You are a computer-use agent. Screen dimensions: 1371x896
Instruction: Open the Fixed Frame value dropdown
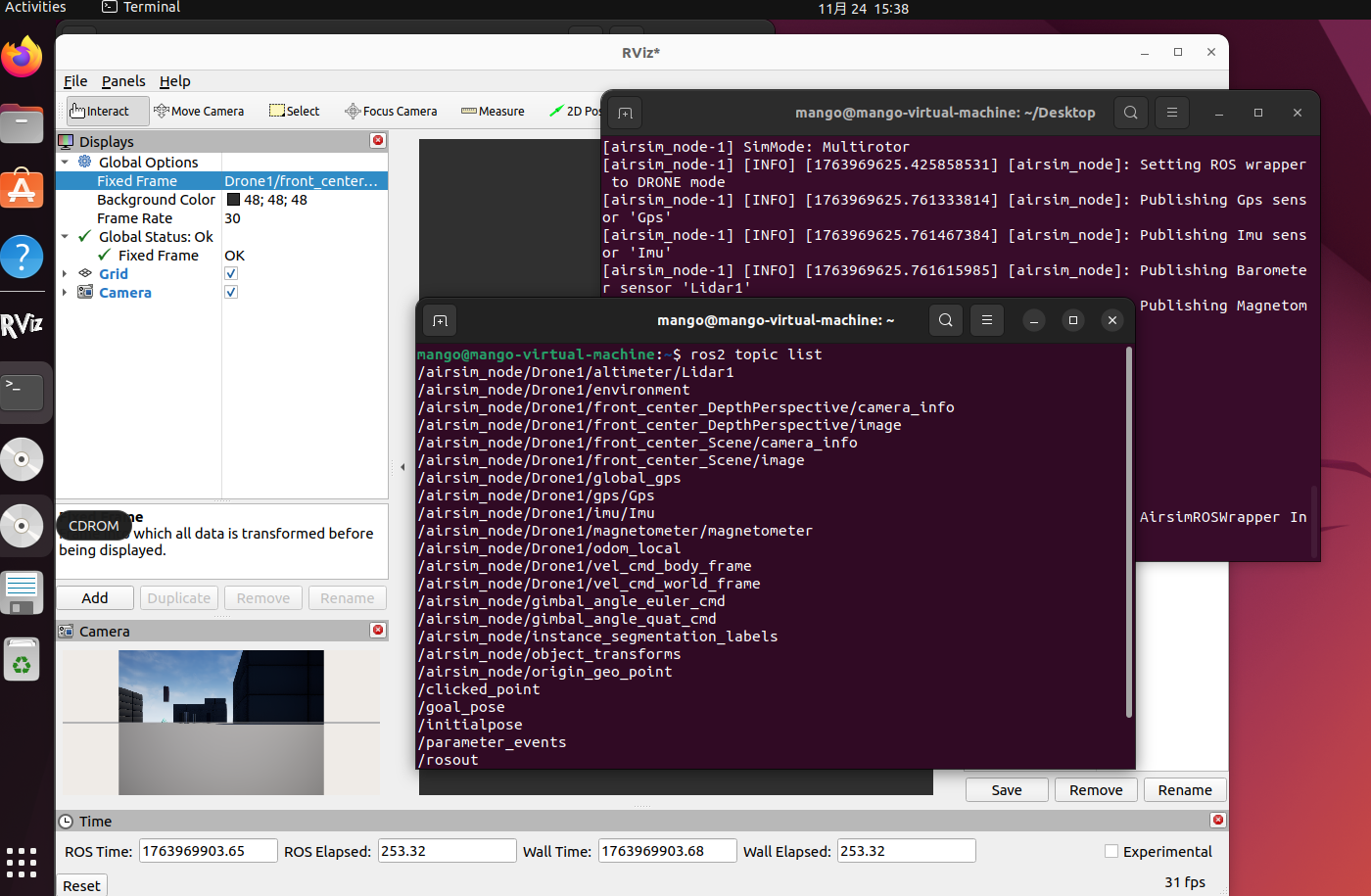(305, 181)
